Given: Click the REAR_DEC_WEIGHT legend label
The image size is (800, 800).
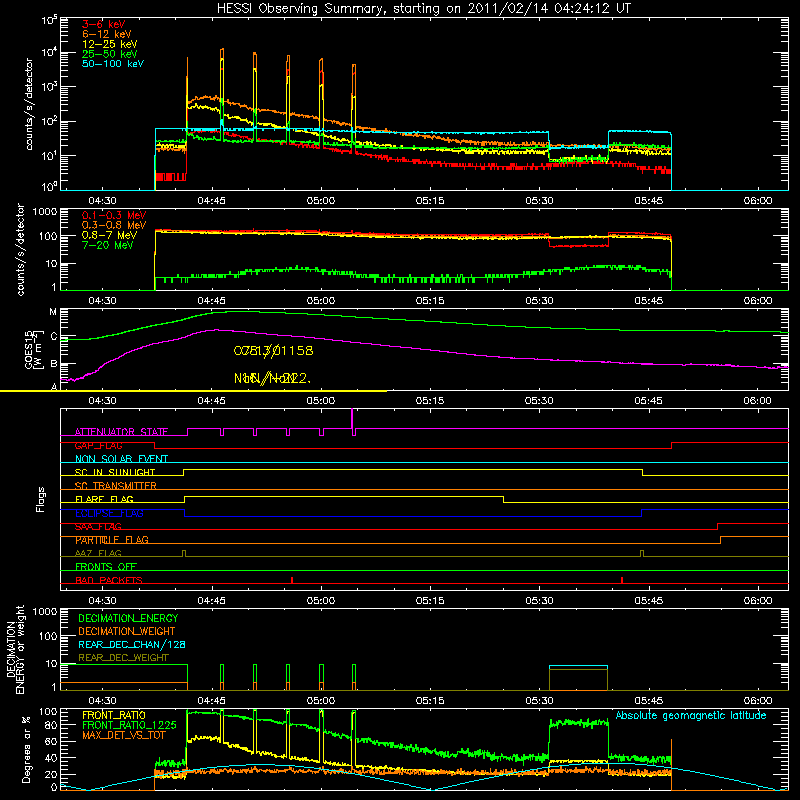Looking at the screenshot, I should (123, 658).
